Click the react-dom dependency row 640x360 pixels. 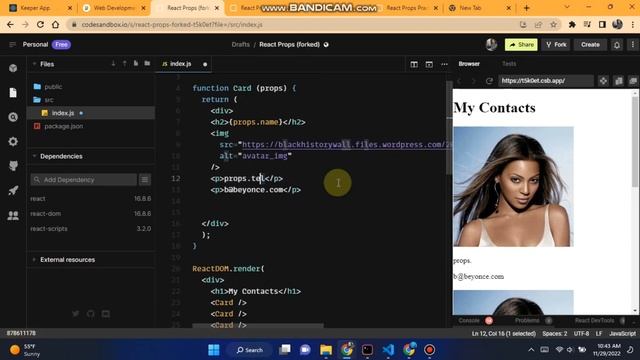[x=91, y=213]
